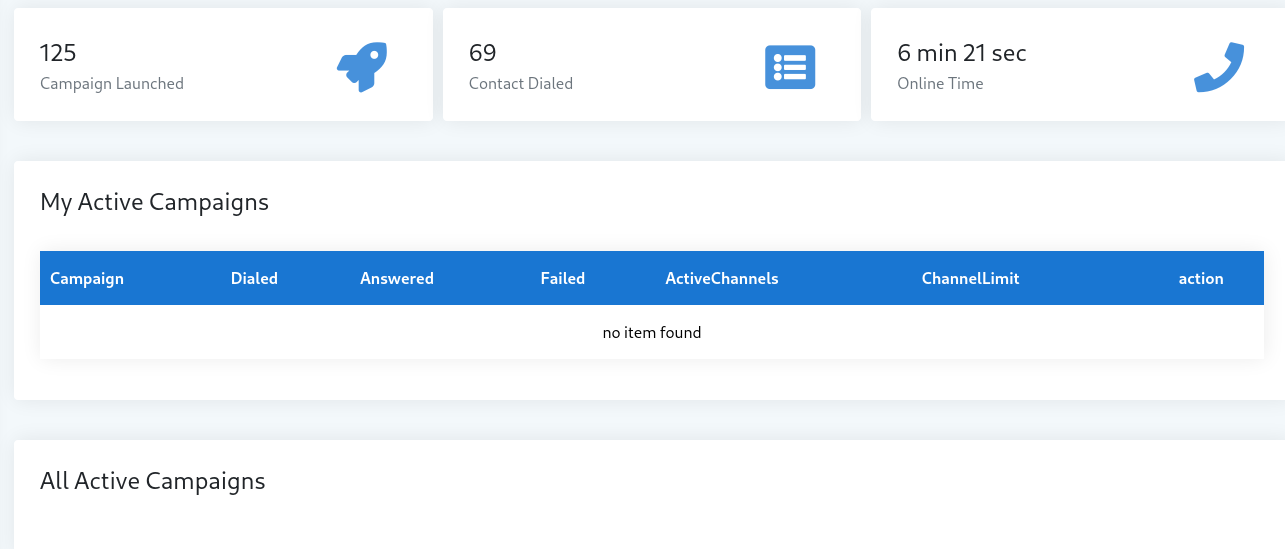
Task: Sort by the Failed column header
Action: pos(563,278)
